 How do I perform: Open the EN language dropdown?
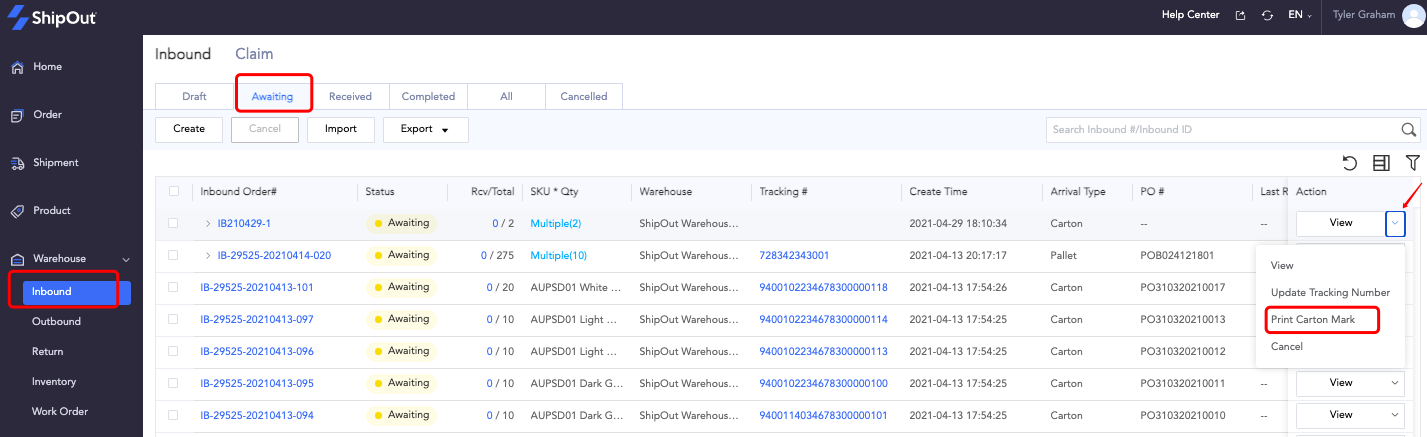point(1300,15)
